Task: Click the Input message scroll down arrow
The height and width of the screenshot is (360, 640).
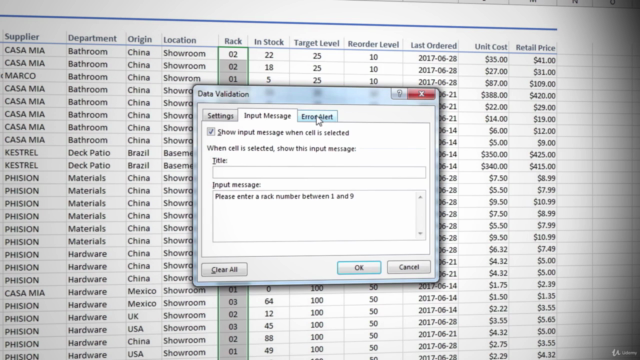Action: (x=420, y=233)
